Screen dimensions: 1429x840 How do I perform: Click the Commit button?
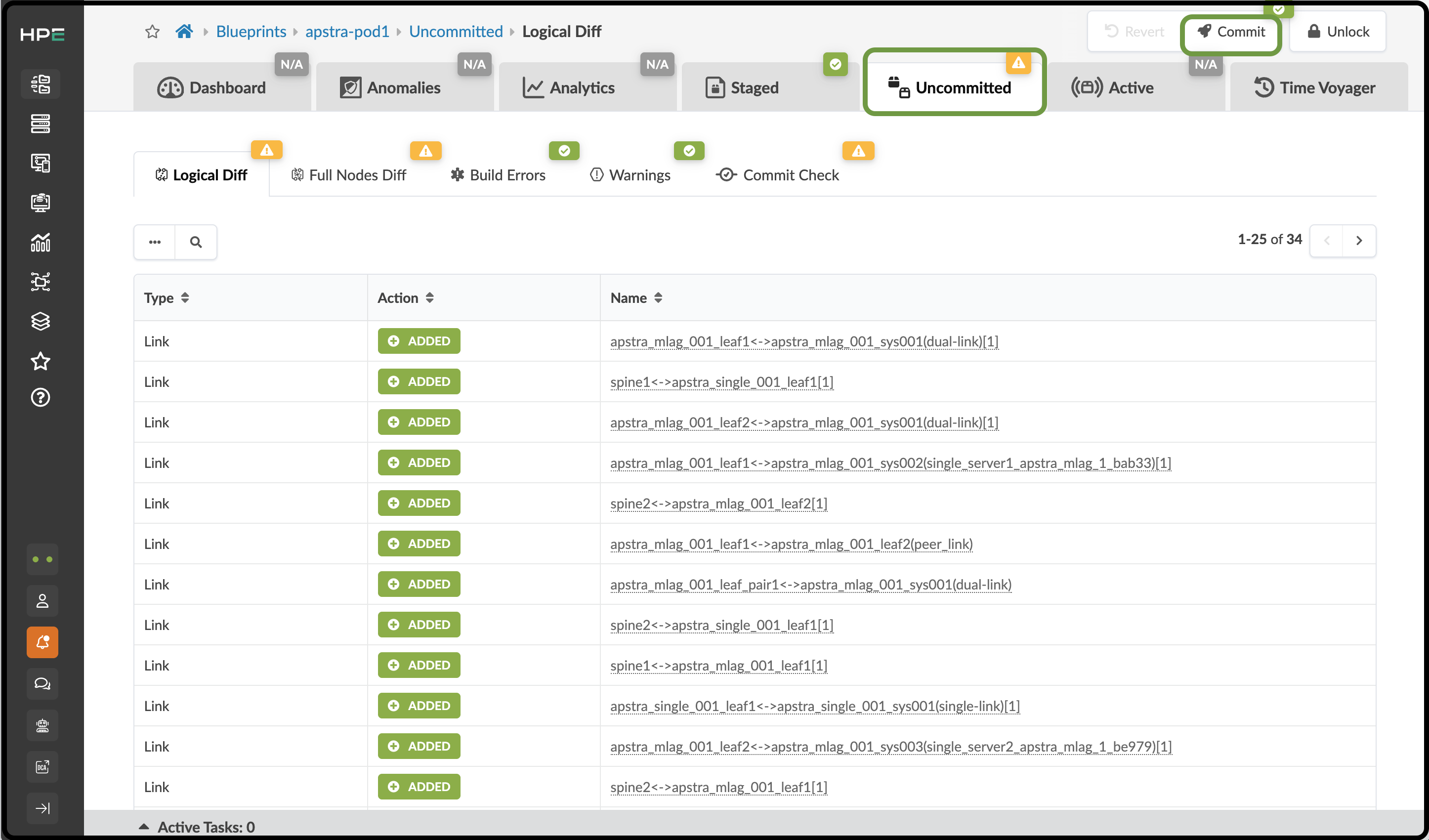click(1231, 32)
